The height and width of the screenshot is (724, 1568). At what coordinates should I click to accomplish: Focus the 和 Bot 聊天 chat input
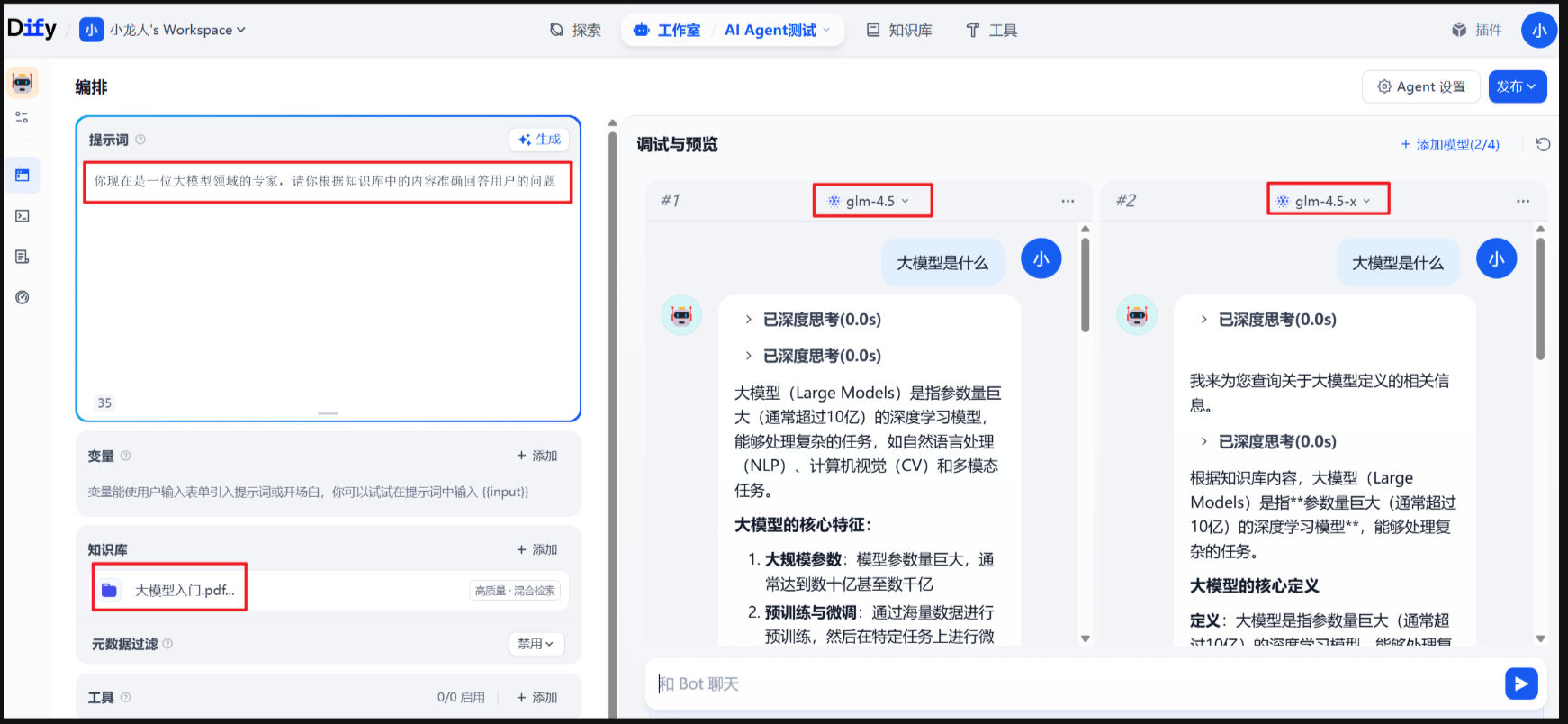tap(1076, 683)
